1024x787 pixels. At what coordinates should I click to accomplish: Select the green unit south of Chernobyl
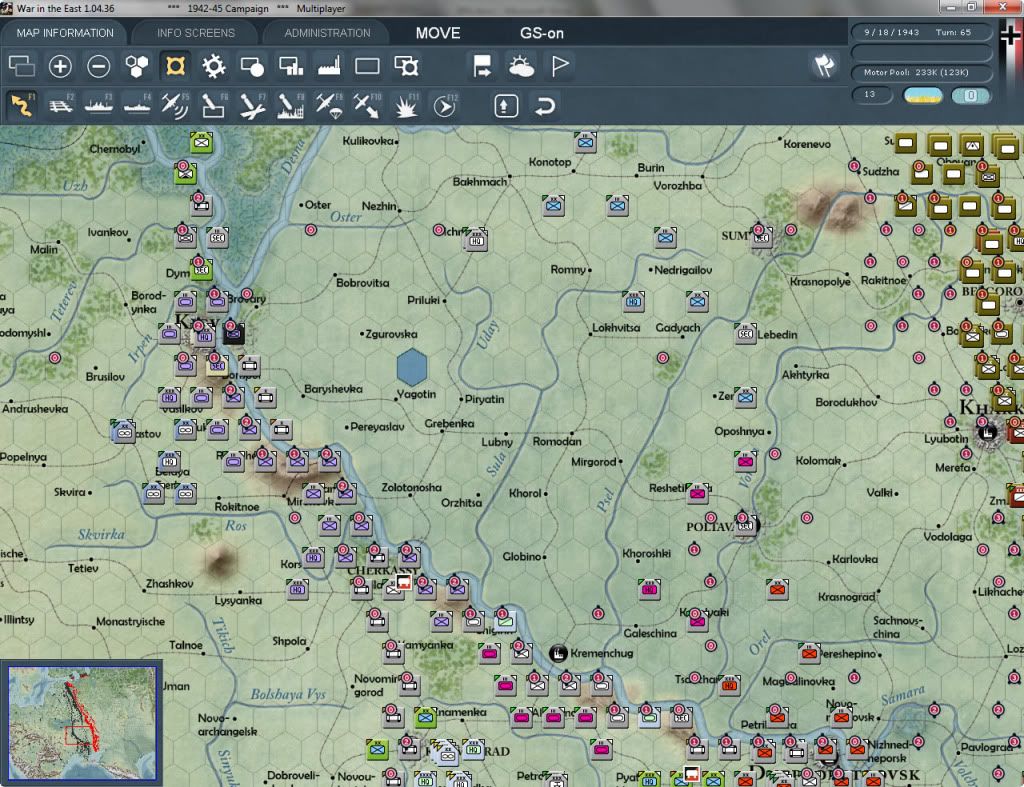click(x=185, y=172)
